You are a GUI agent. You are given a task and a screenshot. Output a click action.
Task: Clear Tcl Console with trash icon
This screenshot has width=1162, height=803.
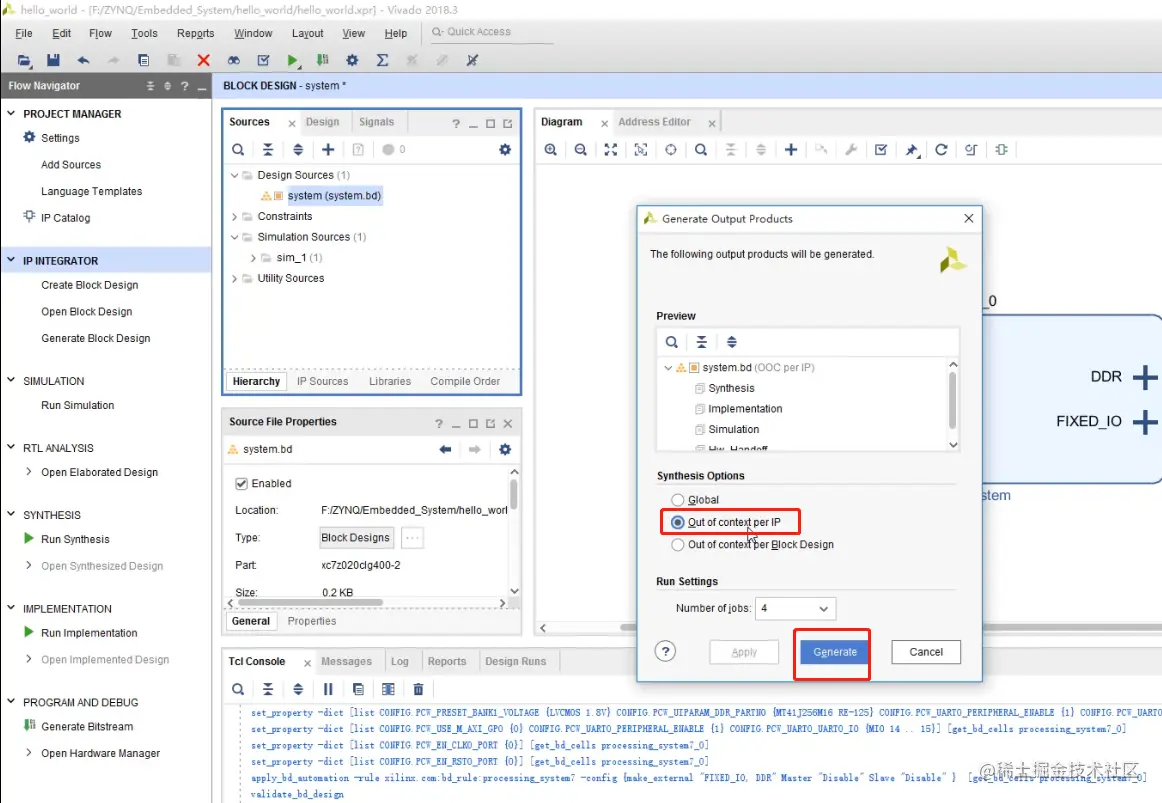[418, 690]
